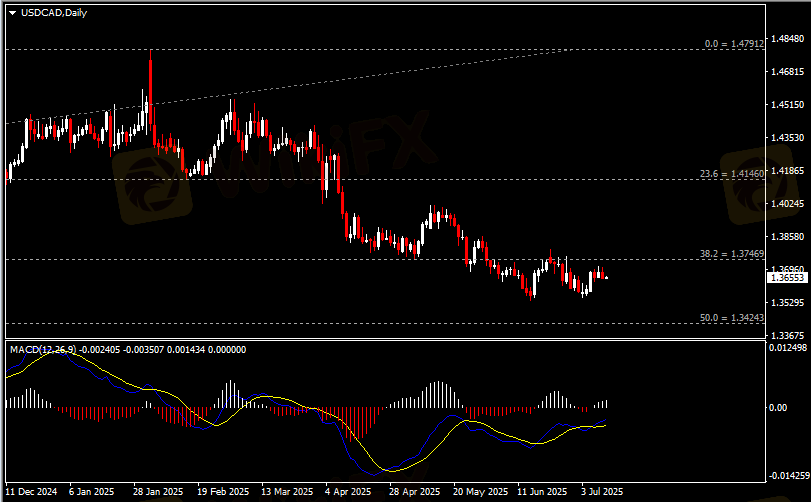Select the 23.6 = 1.41460 Fibonacci label
Image resolution: width=811 pixels, height=502 pixels.
pyautogui.click(x=732, y=174)
